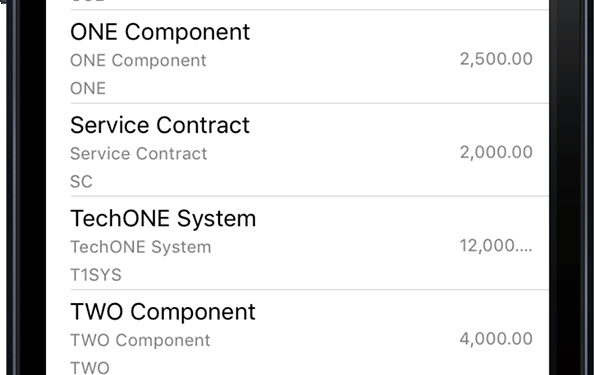
Task: Click the truncated 12,000 amount value
Action: click(496, 245)
